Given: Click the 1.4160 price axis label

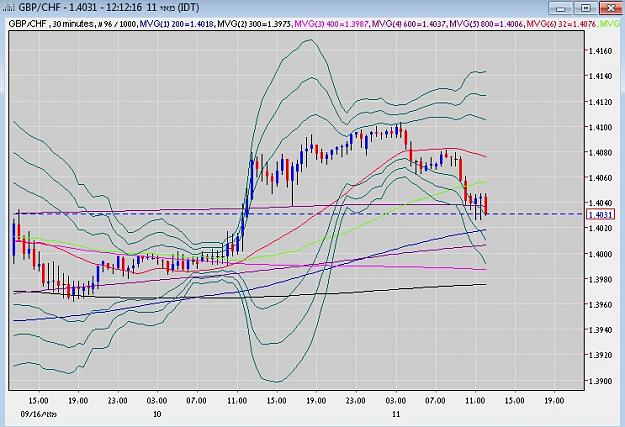Looking at the screenshot, I should (600, 51).
